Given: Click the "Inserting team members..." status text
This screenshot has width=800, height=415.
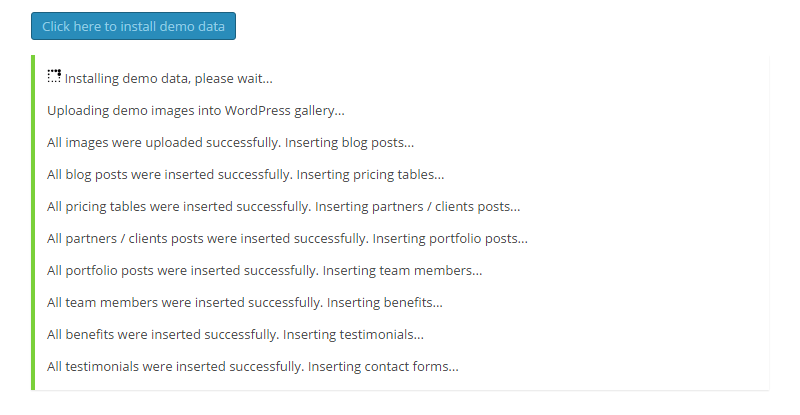Looking at the screenshot, I should tap(403, 270).
